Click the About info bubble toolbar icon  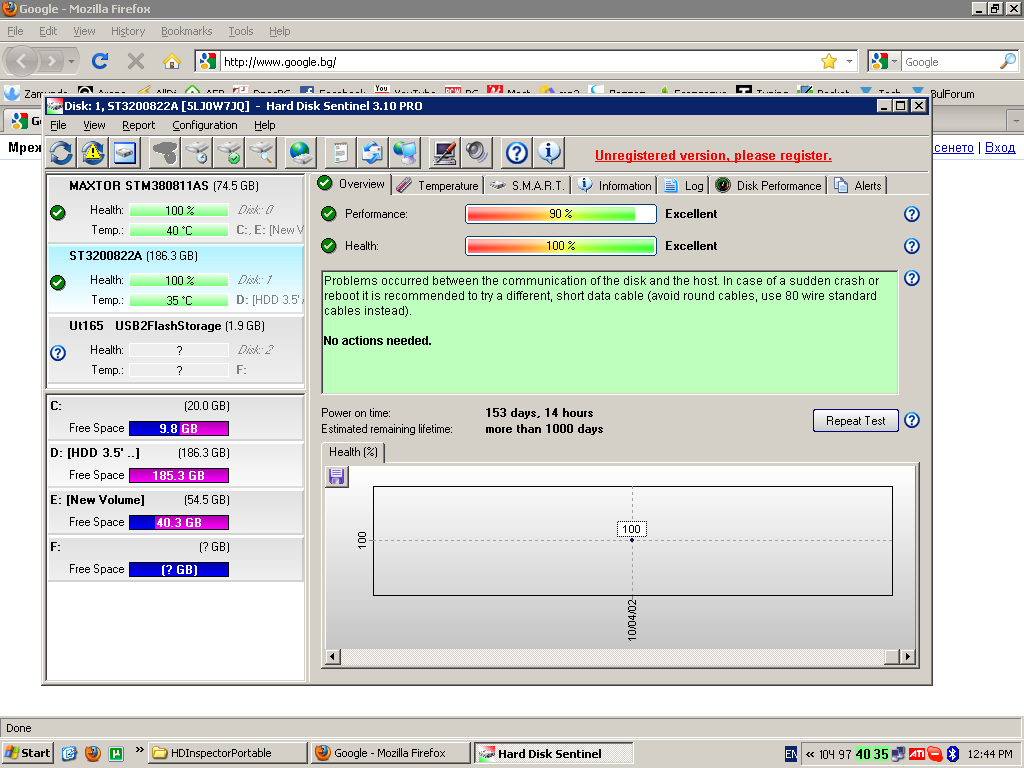pos(549,152)
